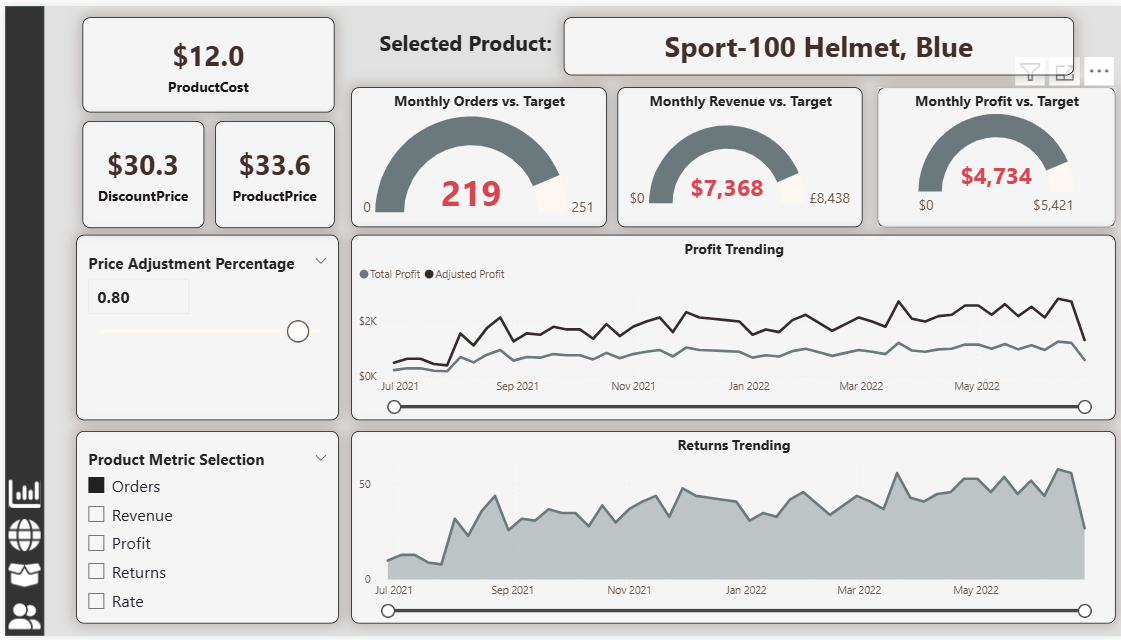Click Returns Trending right zoom slider handle

1085,611
